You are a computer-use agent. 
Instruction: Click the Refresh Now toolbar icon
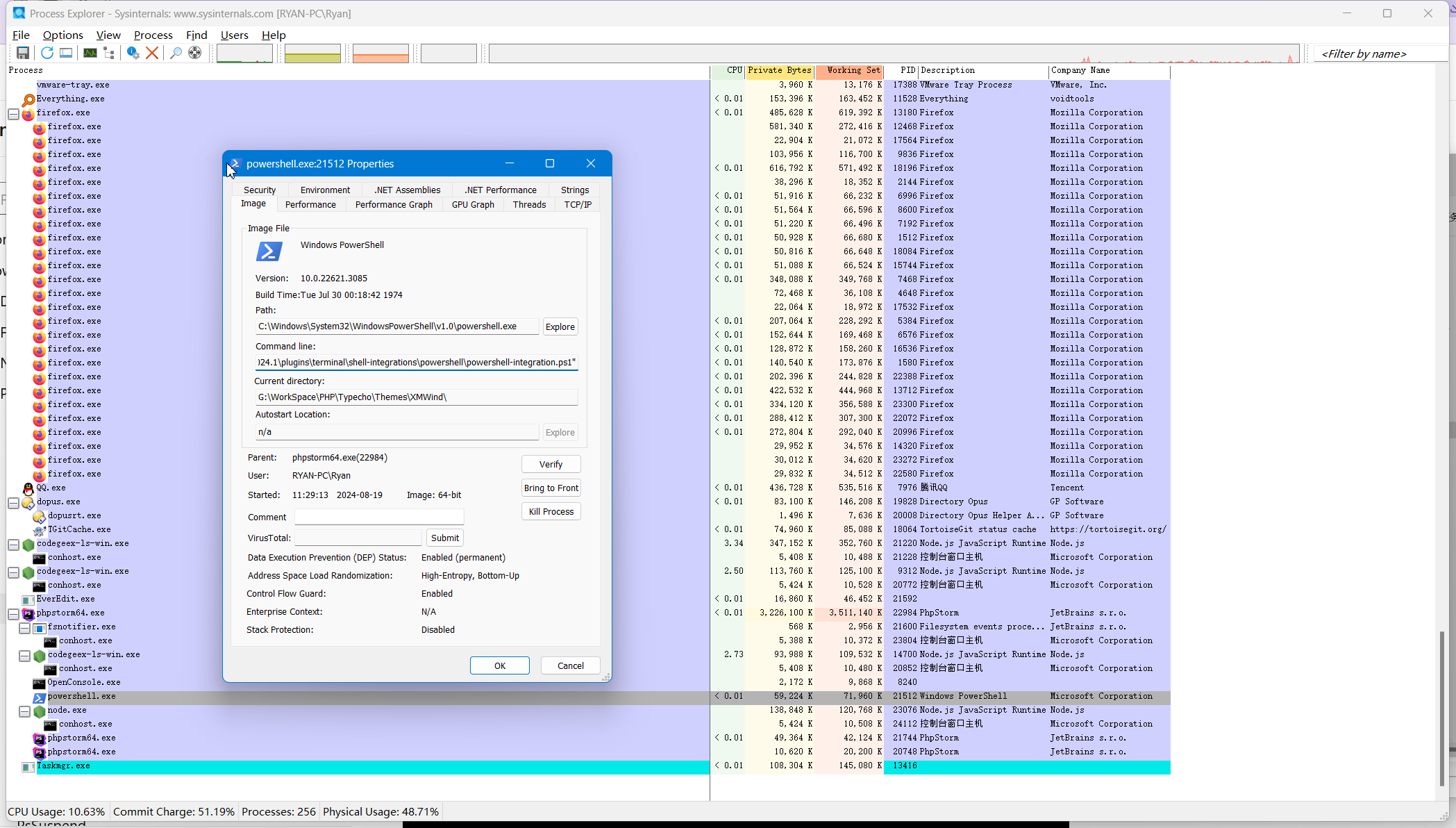[x=47, y=53]
